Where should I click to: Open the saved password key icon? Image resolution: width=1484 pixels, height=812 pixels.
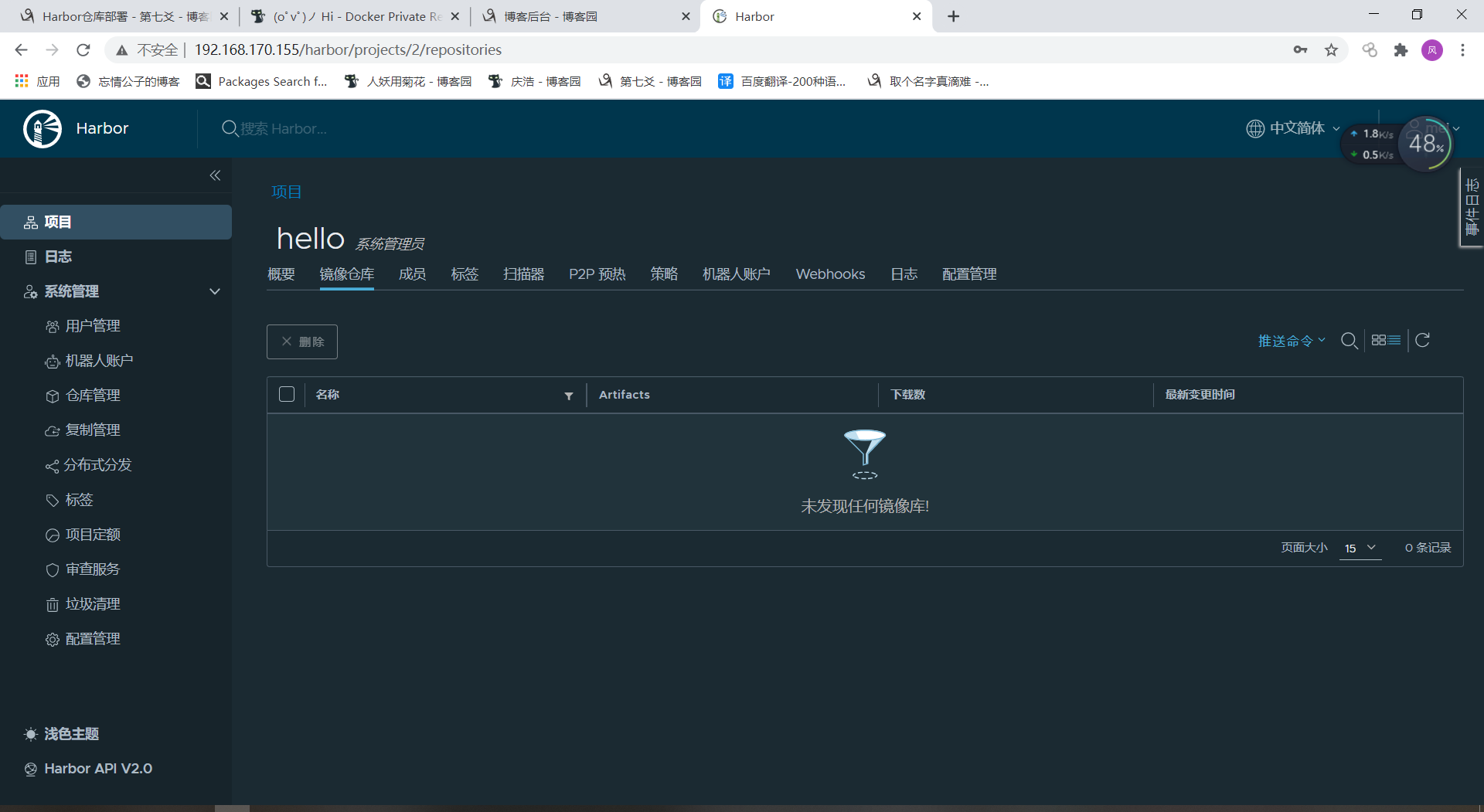tap(1300, 50)
